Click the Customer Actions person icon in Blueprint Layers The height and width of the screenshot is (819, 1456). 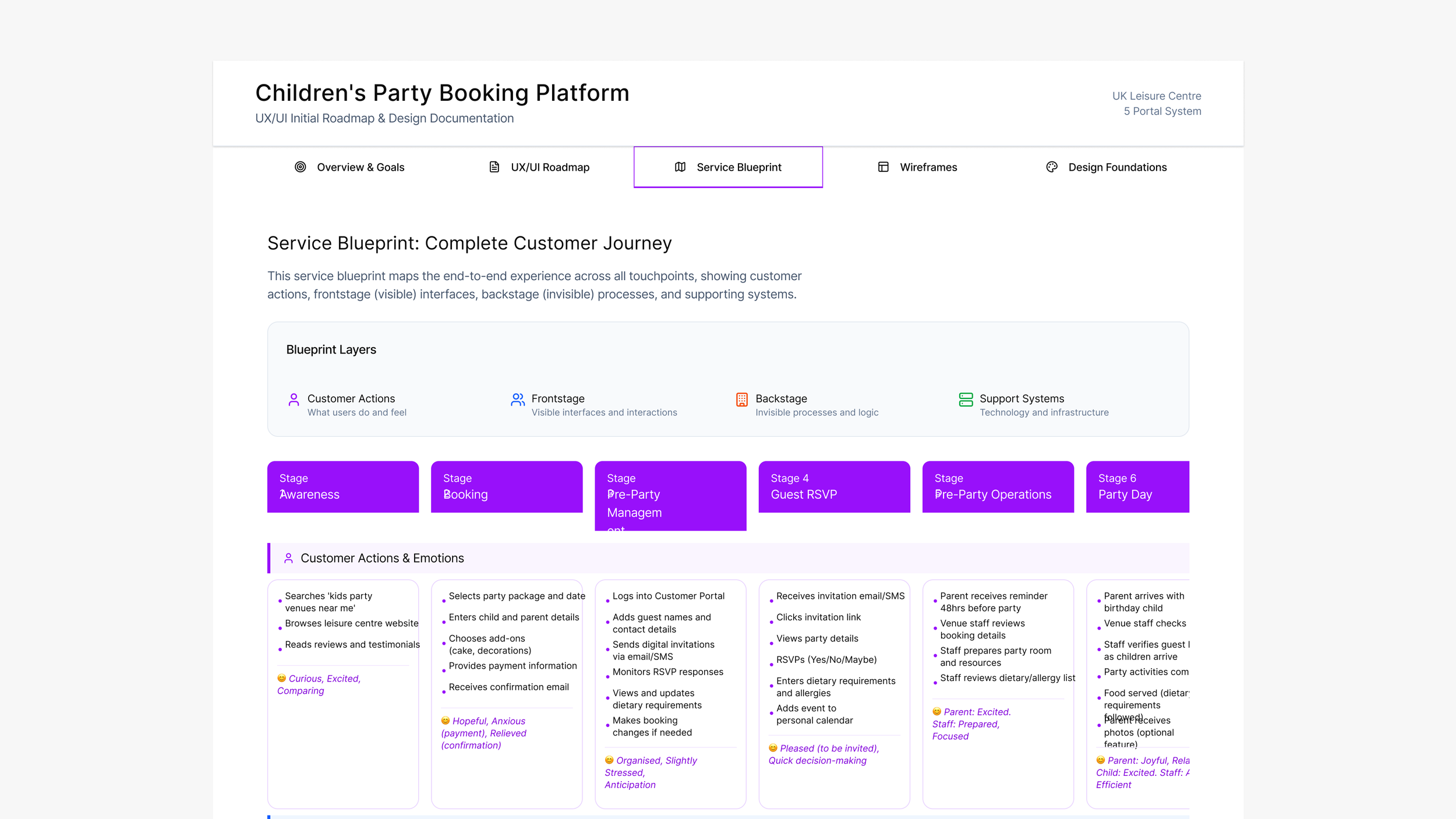tap(294, 400)
